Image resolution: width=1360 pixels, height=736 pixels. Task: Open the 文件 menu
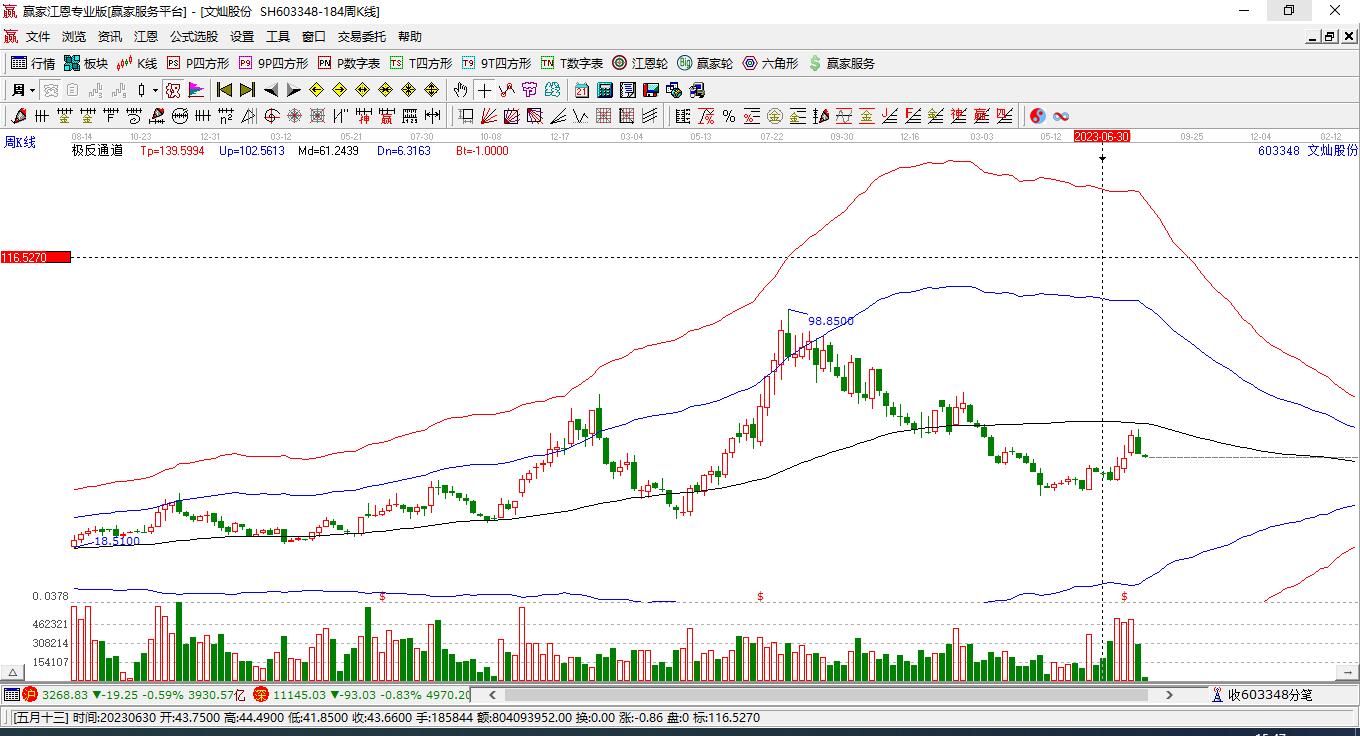38,37
